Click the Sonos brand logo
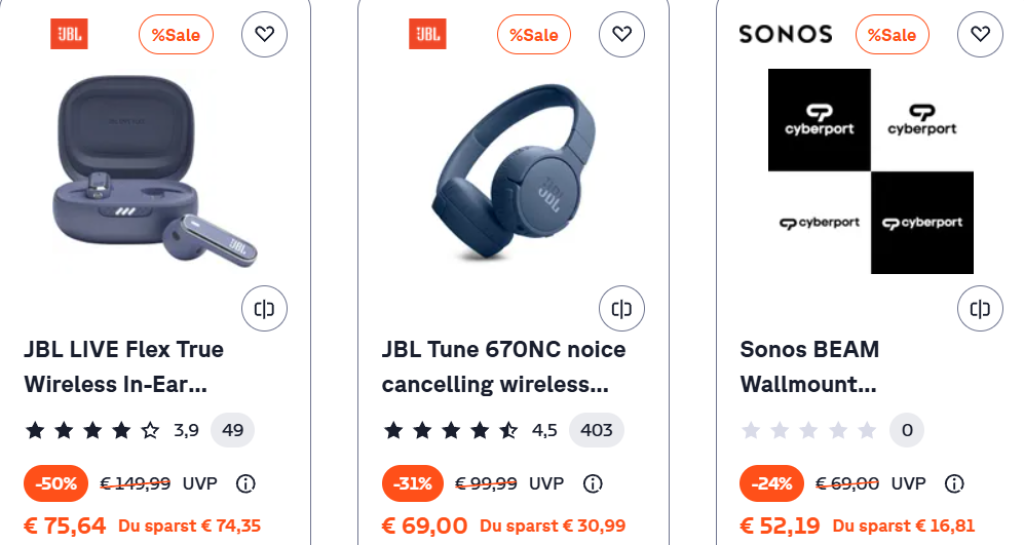1024x545 pixels. coord(785,34)
